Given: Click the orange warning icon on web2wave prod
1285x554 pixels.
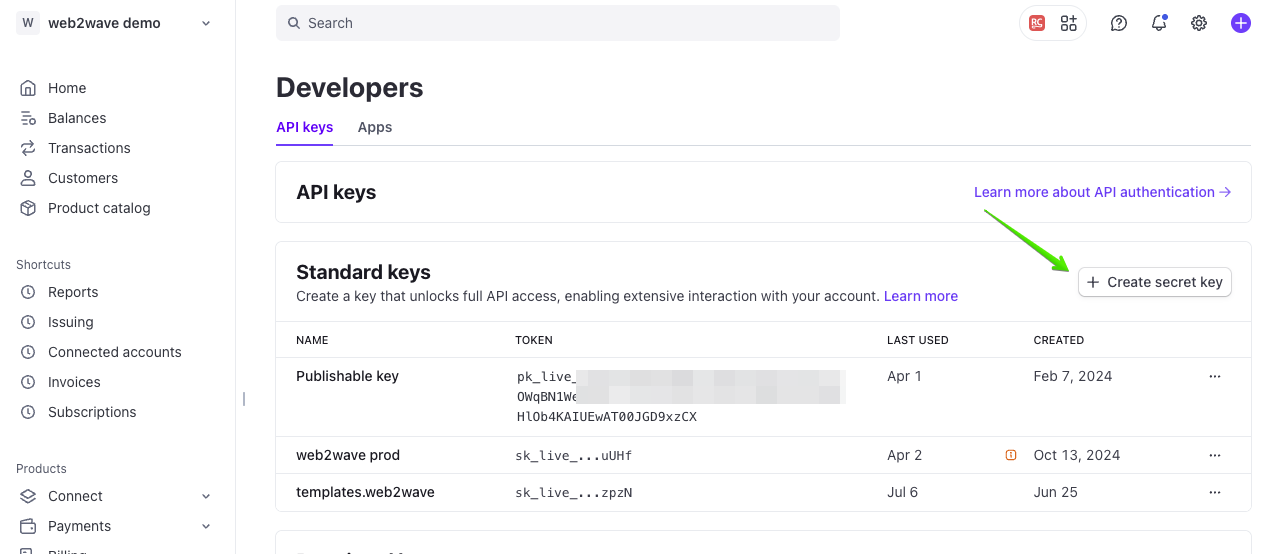Looking at the screenshot, I should pyautogui.click(x=1011, y=455).
